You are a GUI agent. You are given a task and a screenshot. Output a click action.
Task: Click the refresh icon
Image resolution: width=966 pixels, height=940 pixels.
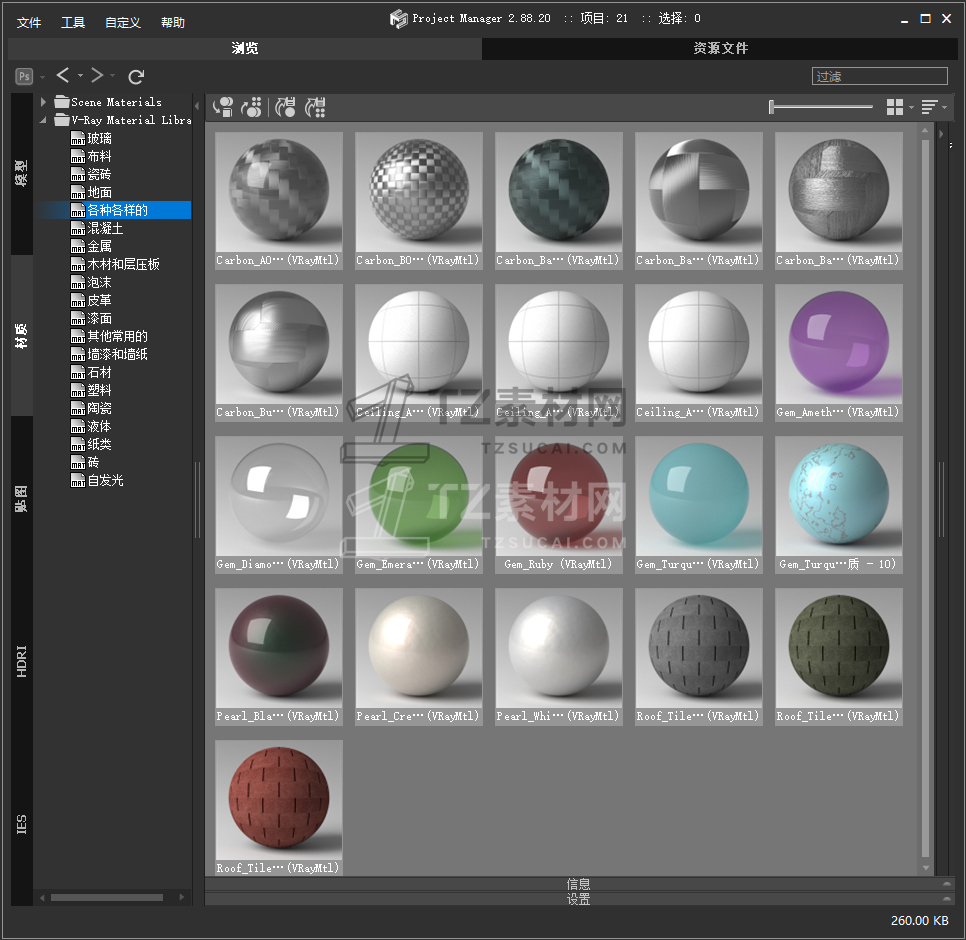tap(137, 76)
